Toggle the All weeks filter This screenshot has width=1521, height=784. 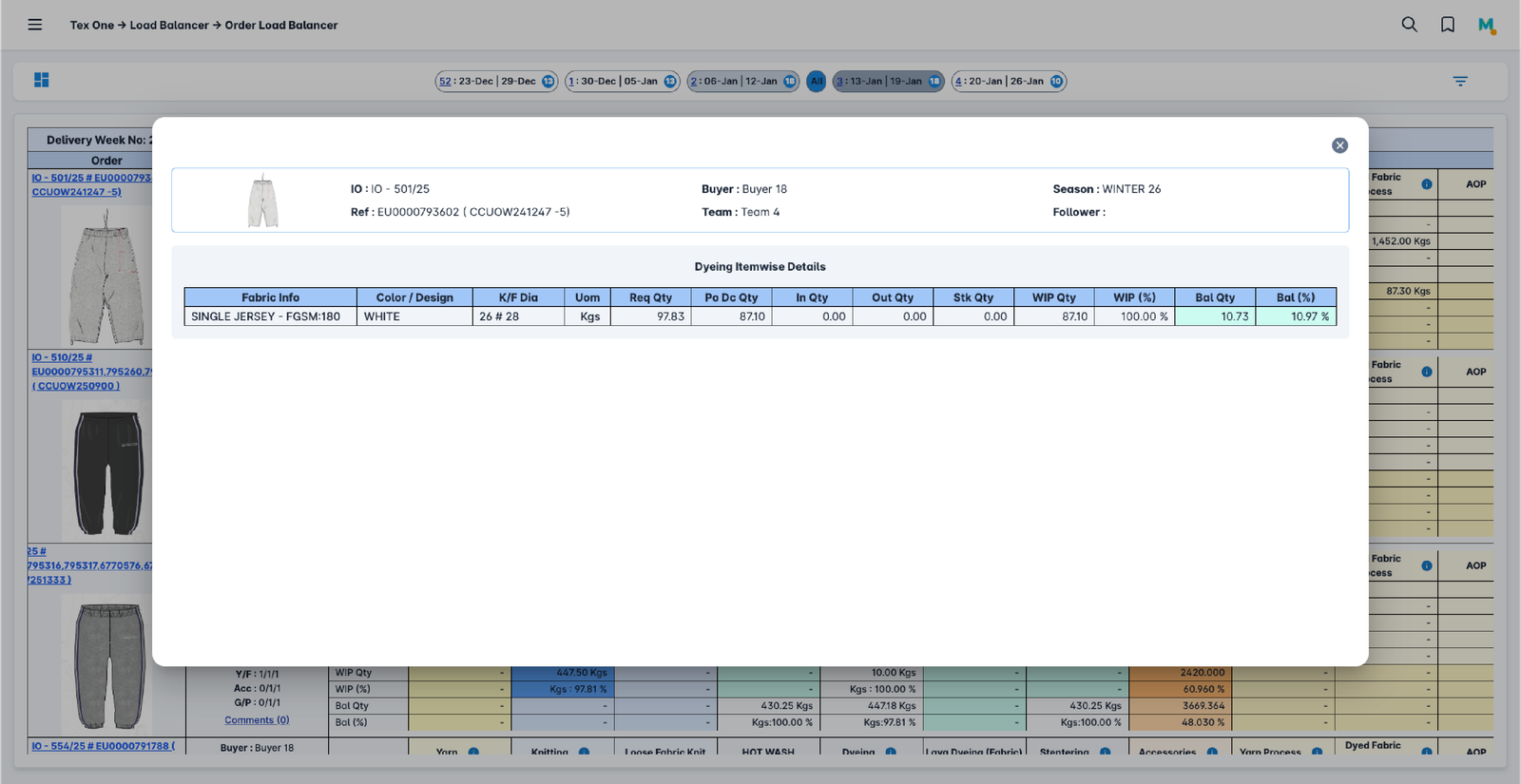pos(816,82)
